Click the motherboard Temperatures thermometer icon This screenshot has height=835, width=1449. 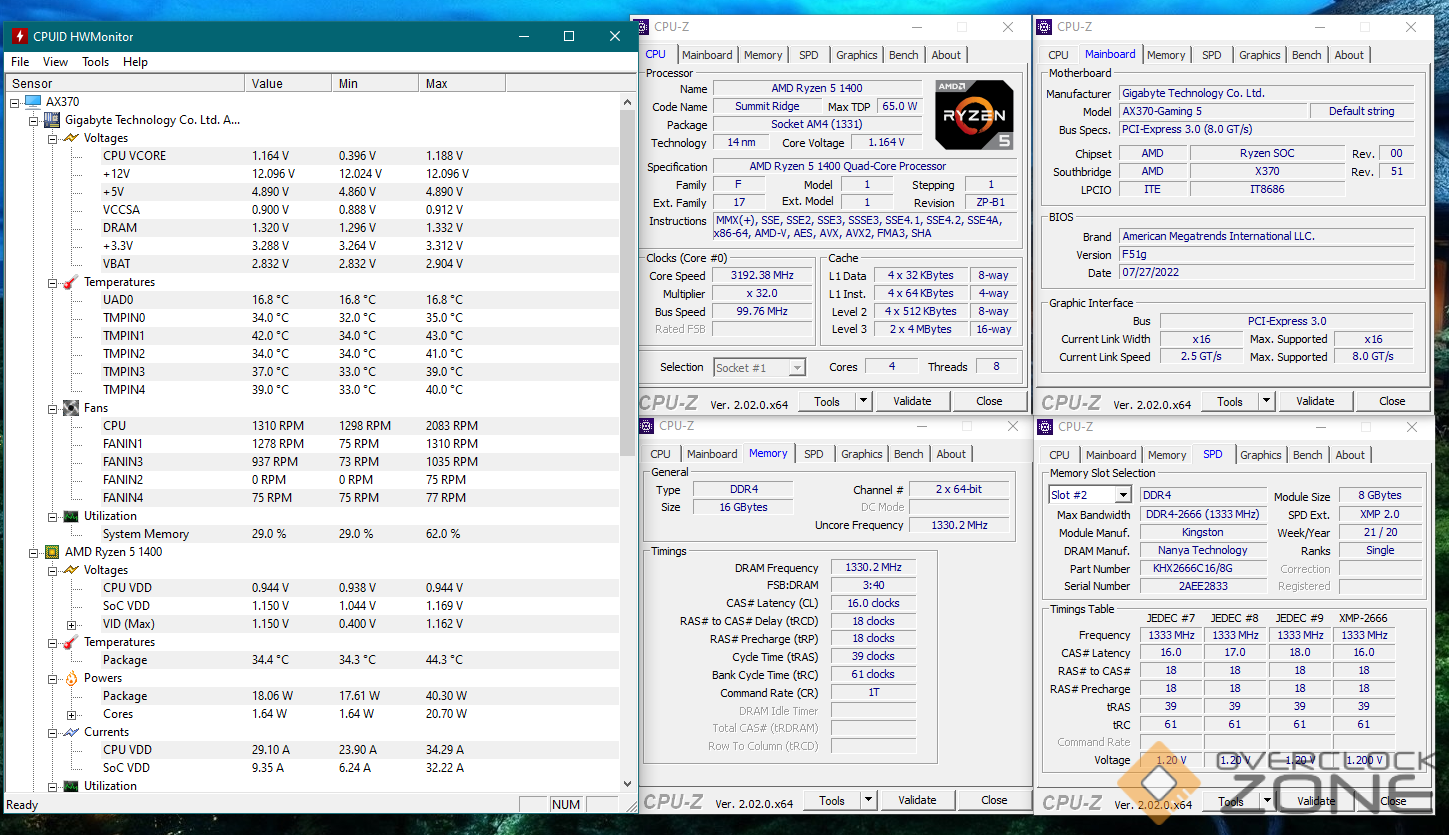pos(71,282)
